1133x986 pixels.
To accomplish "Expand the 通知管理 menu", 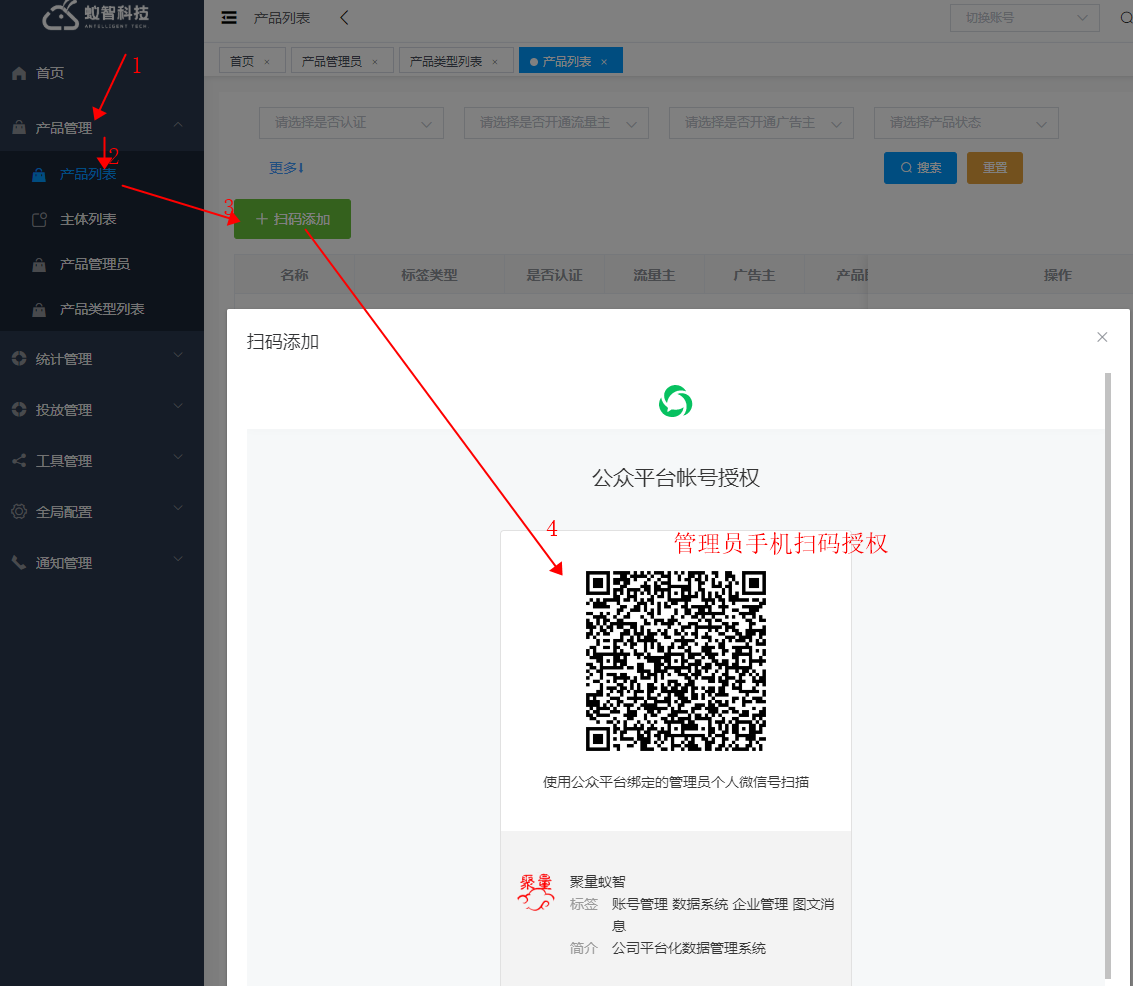I will pos(178,558).
